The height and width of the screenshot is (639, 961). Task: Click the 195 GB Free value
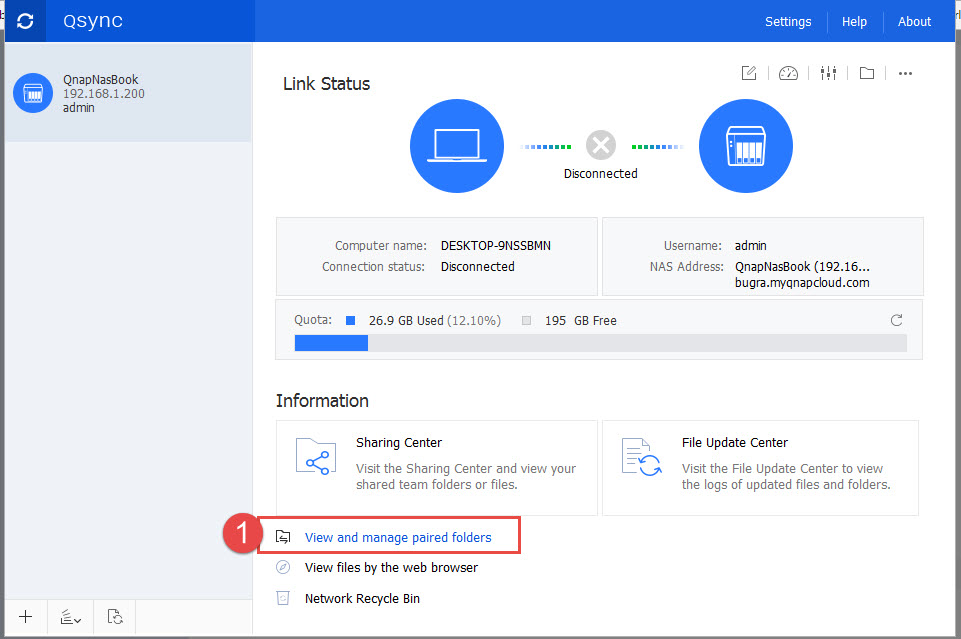pos(580,320)
